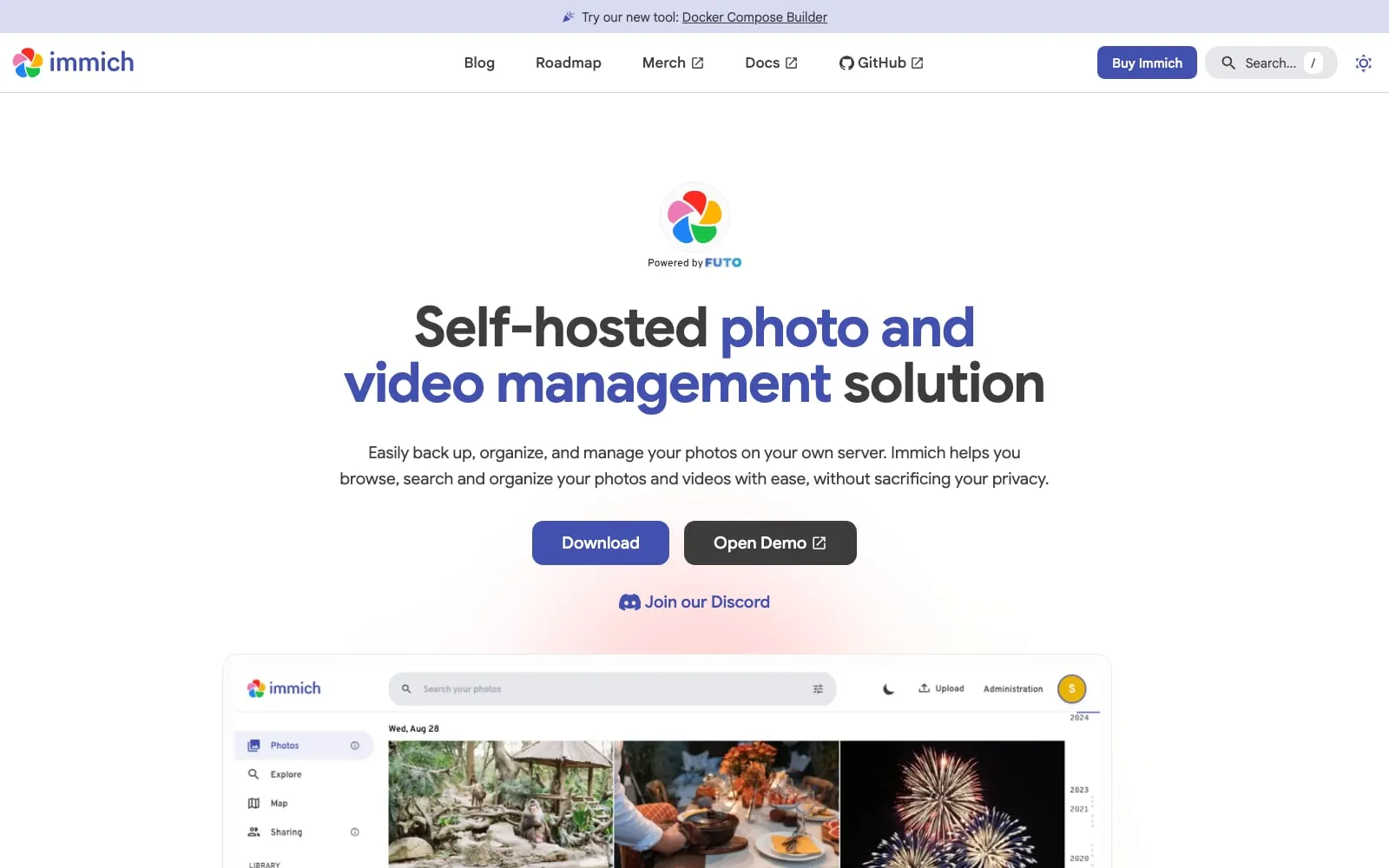Image resolution: width=1389 pixels, height=868 pixels.
Task: Click the info icon next to Photos
Action: click(x=354, y=746)
